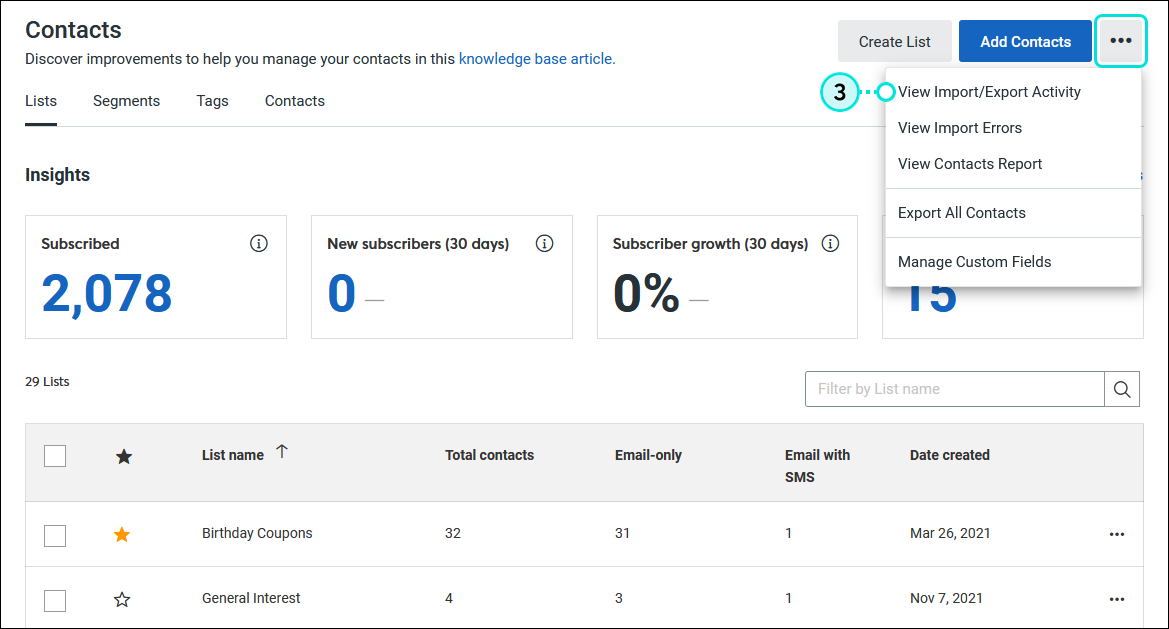
Task: Click the Subscriber growth info icon
Action: coord(830,243)
